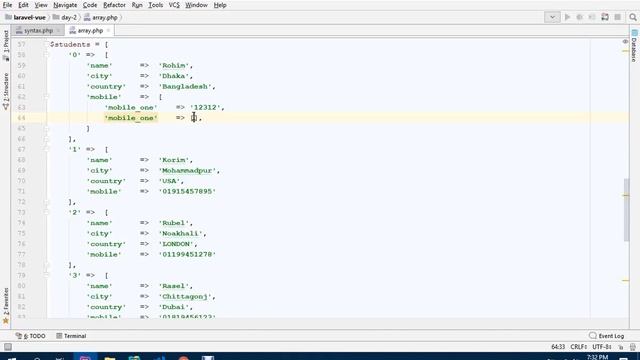This screenshot has width=640, height=360.
Task: Open the View menu
Action: (x=41, y=5)
